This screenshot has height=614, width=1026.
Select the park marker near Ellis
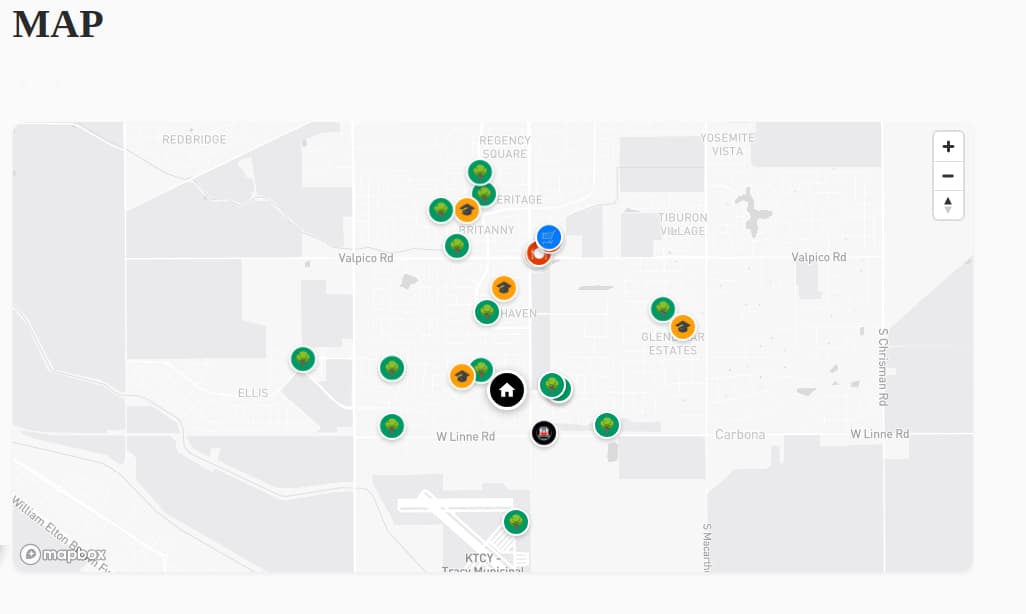click(302, 359)
